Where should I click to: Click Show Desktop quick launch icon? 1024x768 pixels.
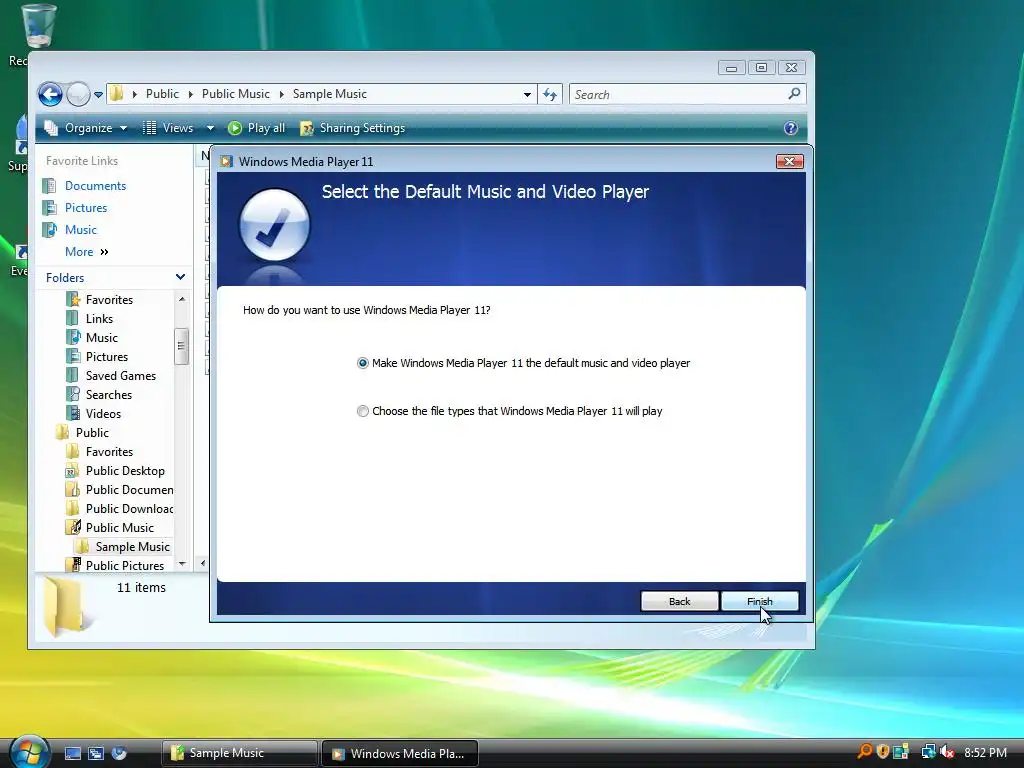click(72, 754)
